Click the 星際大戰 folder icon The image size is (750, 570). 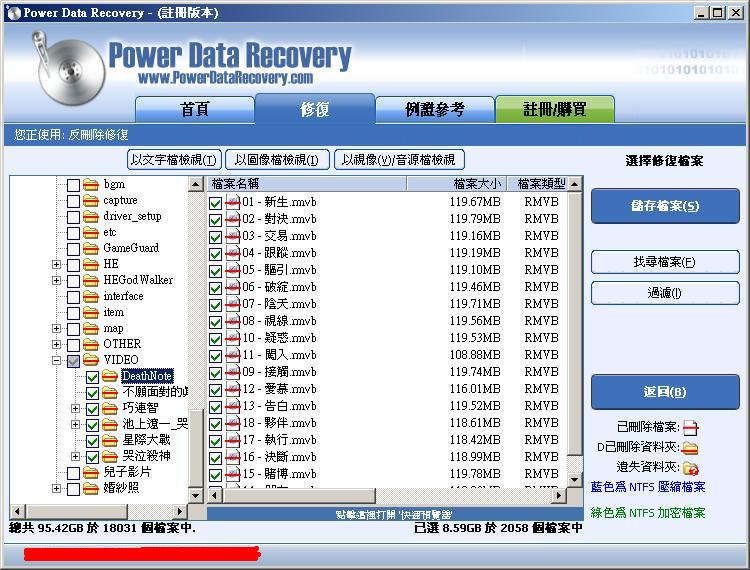point(110,440)
